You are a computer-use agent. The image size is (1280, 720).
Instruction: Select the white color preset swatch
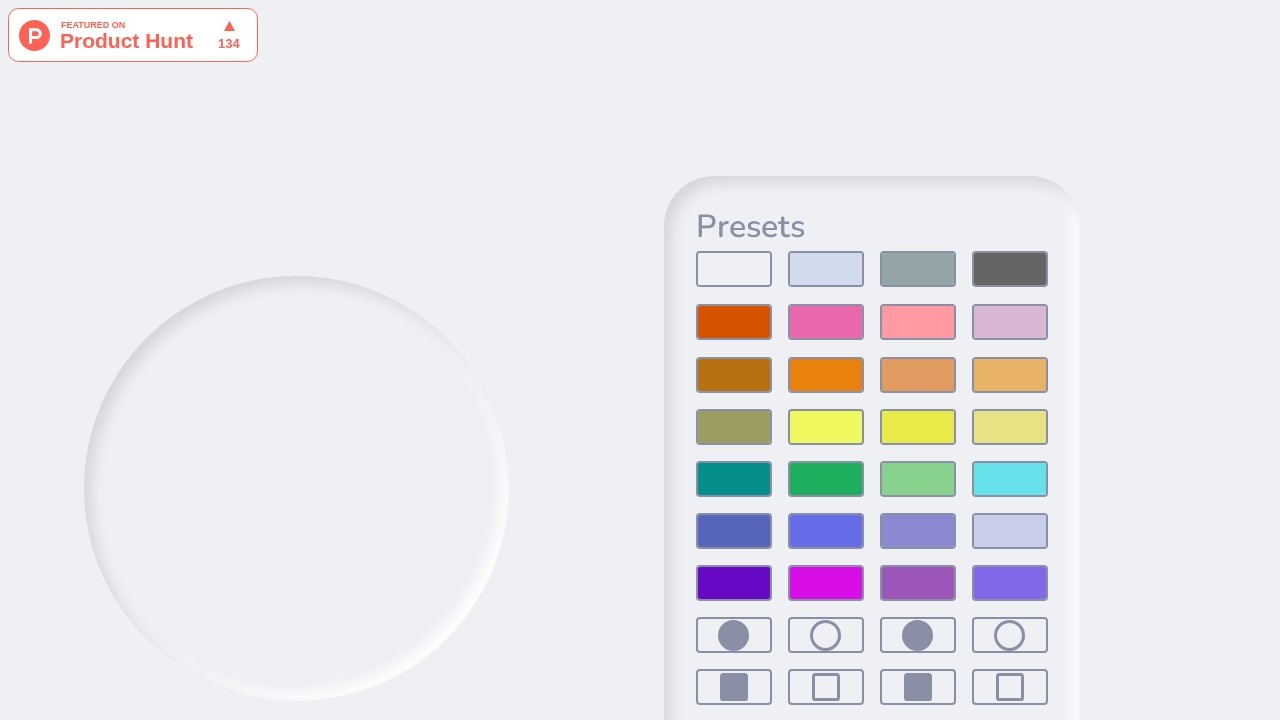click(x=734, y=269)
